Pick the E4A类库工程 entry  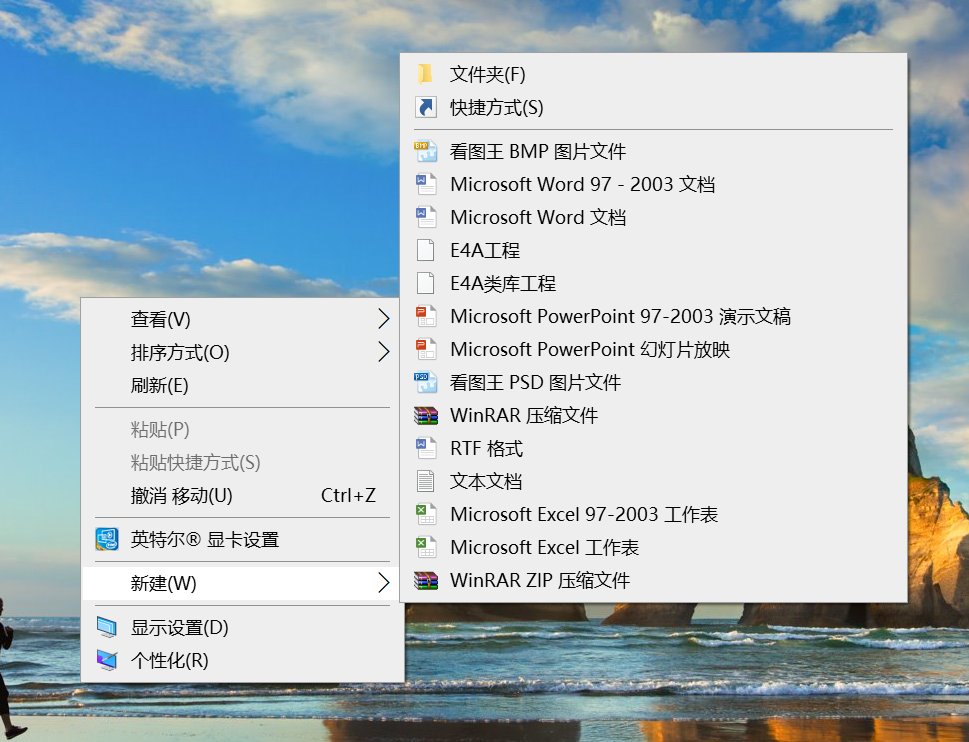(x=654, y=284)
